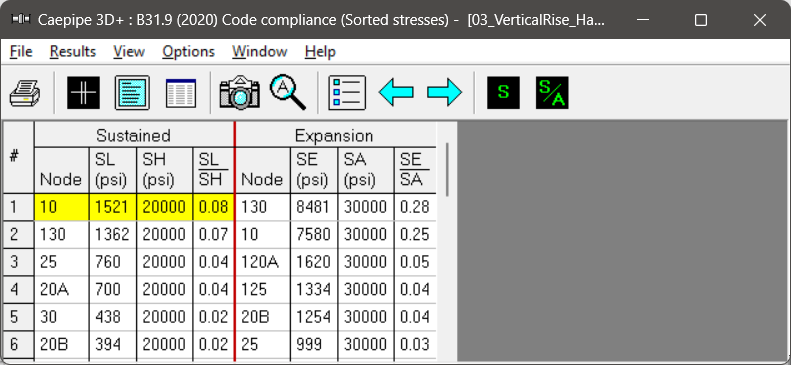Image resolution: width=791 pixels, height=365 pixels.
Task: Open the File menu
Action: tap(21, 51)
